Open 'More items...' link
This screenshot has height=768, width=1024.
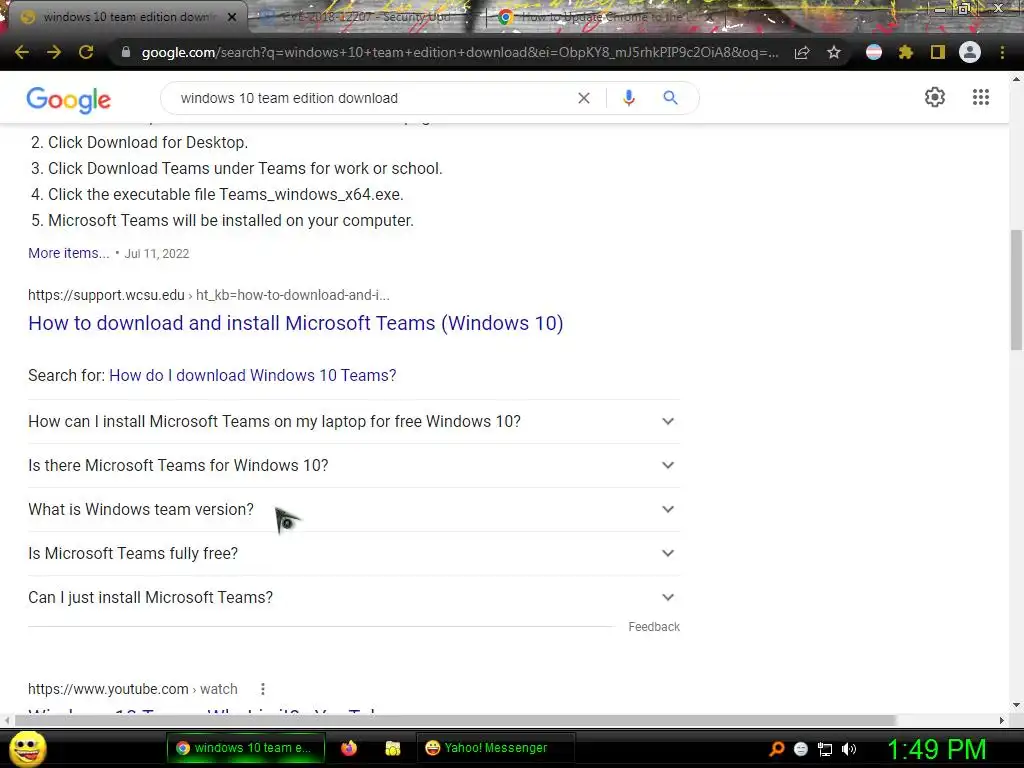coord(69,253)
